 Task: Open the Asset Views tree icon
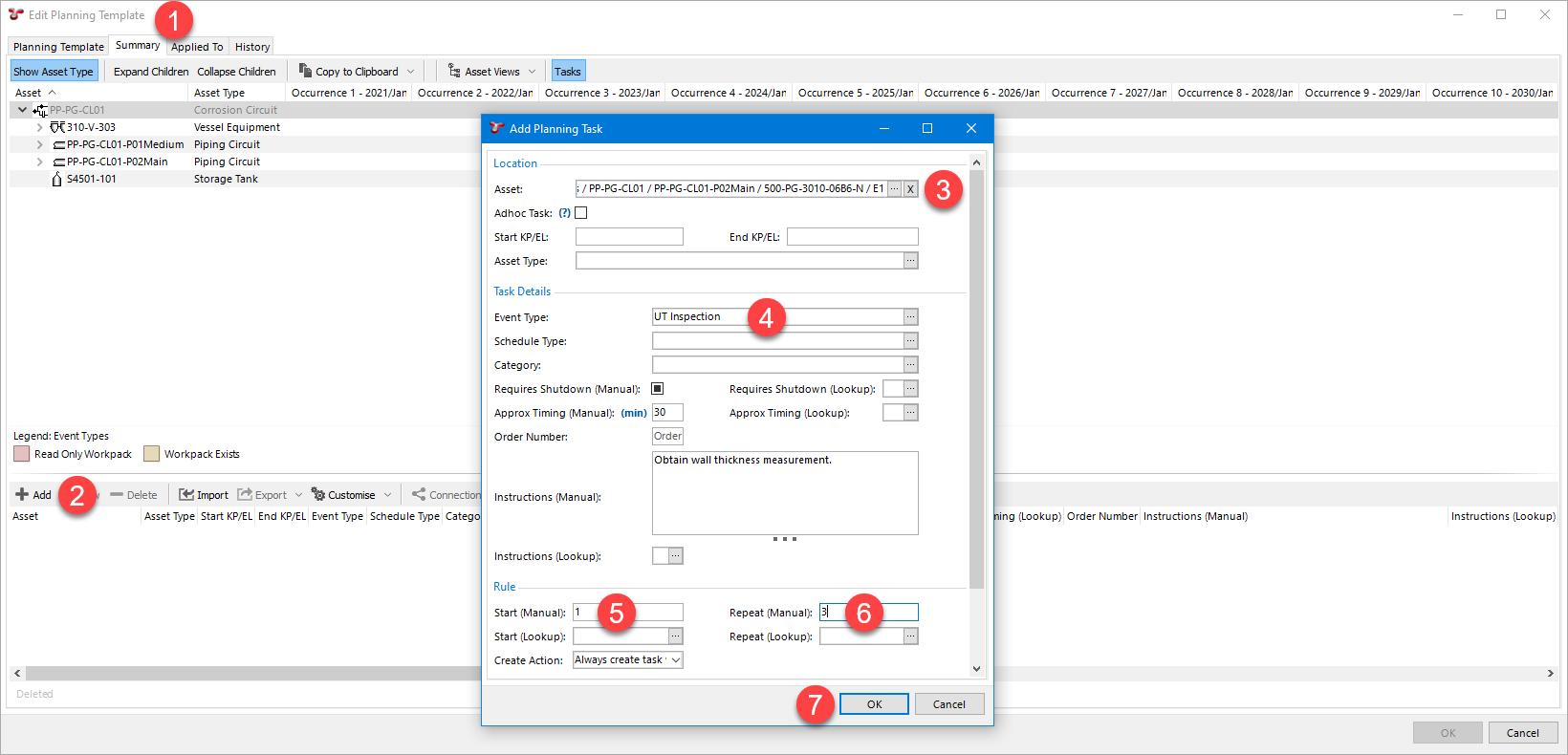coord(454,71)
